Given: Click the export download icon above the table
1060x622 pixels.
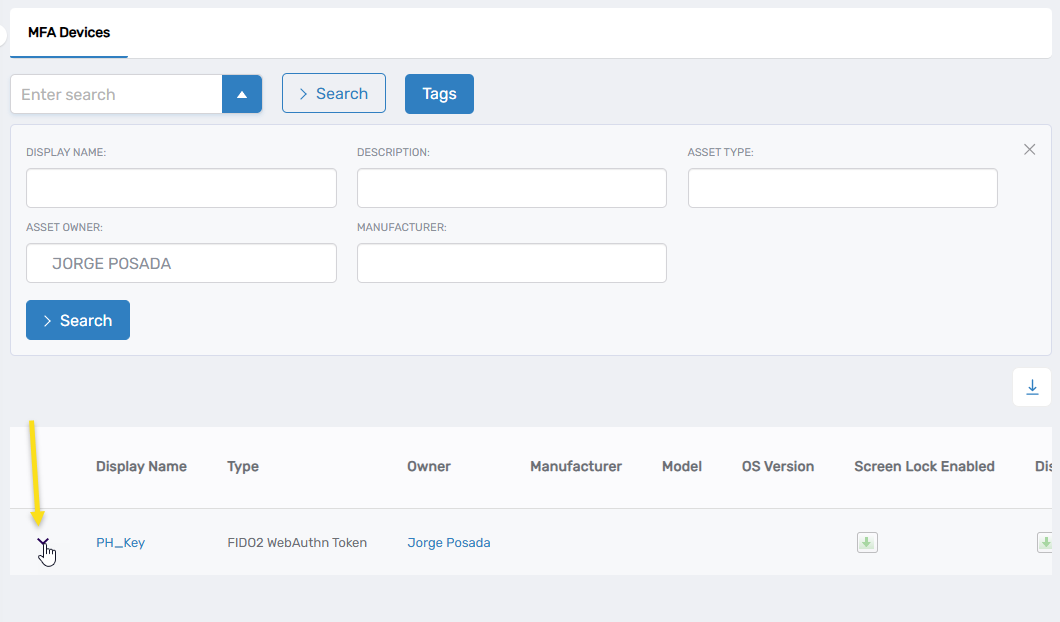Looking at the screenshot, I should [1031, 387].
